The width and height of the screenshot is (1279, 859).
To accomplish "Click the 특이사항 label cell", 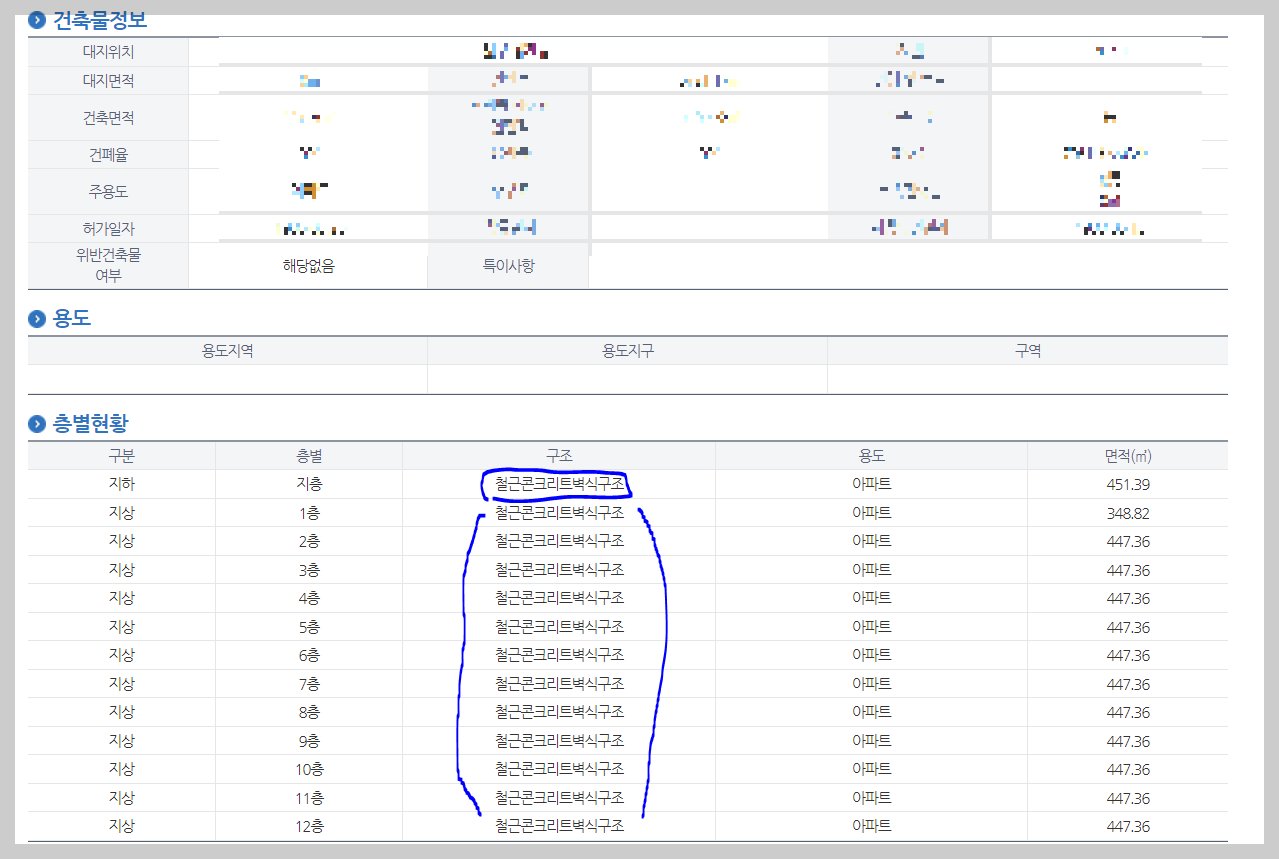I will click(x=508, y=267).
